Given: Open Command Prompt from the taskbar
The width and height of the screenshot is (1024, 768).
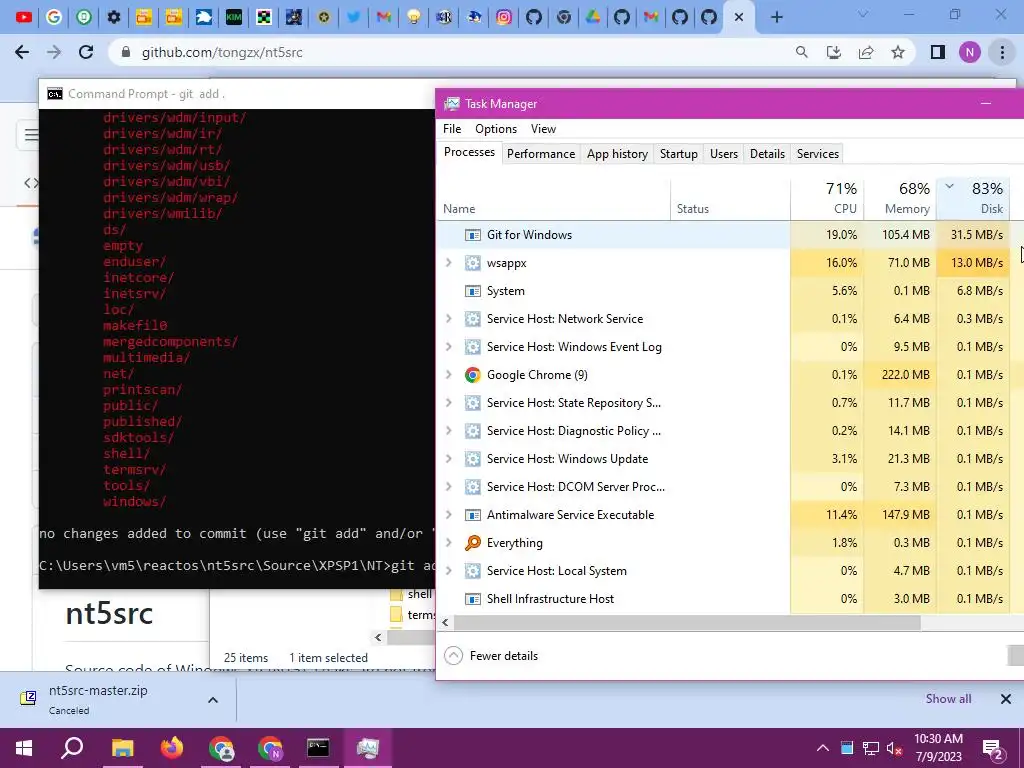Looking at the screenshot, I should click(x=318, y=748).
